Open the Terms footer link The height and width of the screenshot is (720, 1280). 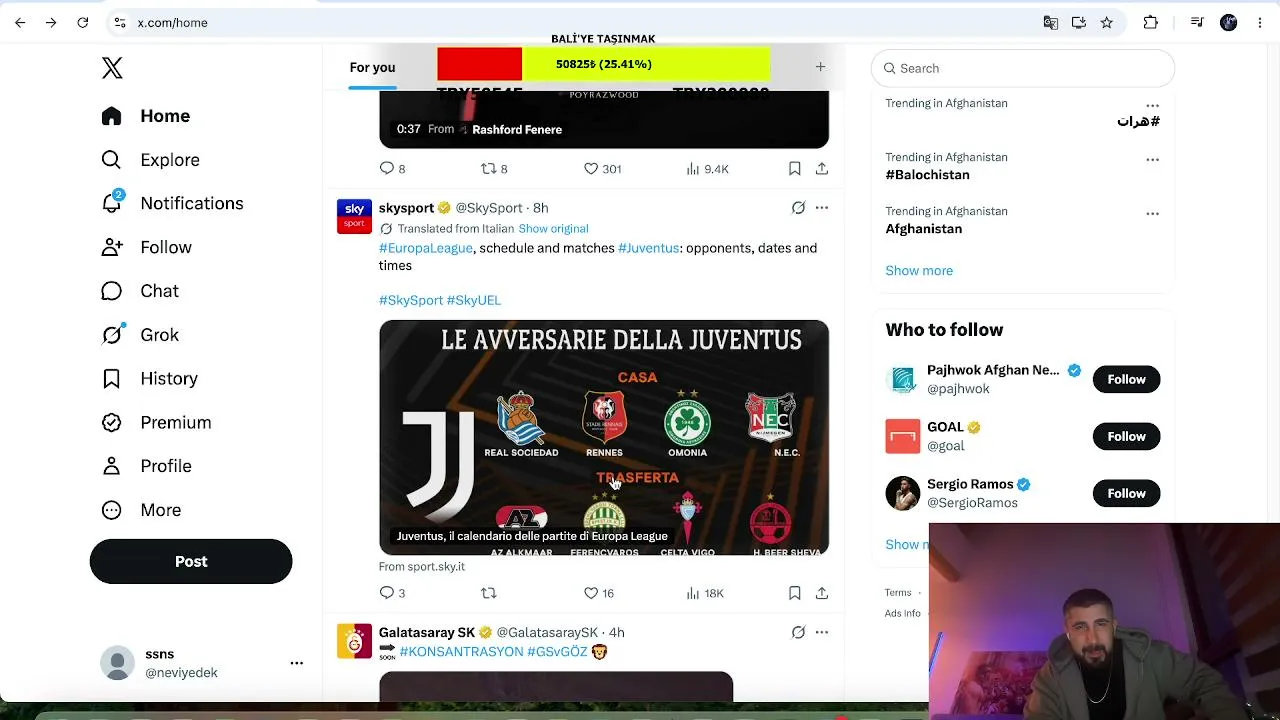point(898,593)
